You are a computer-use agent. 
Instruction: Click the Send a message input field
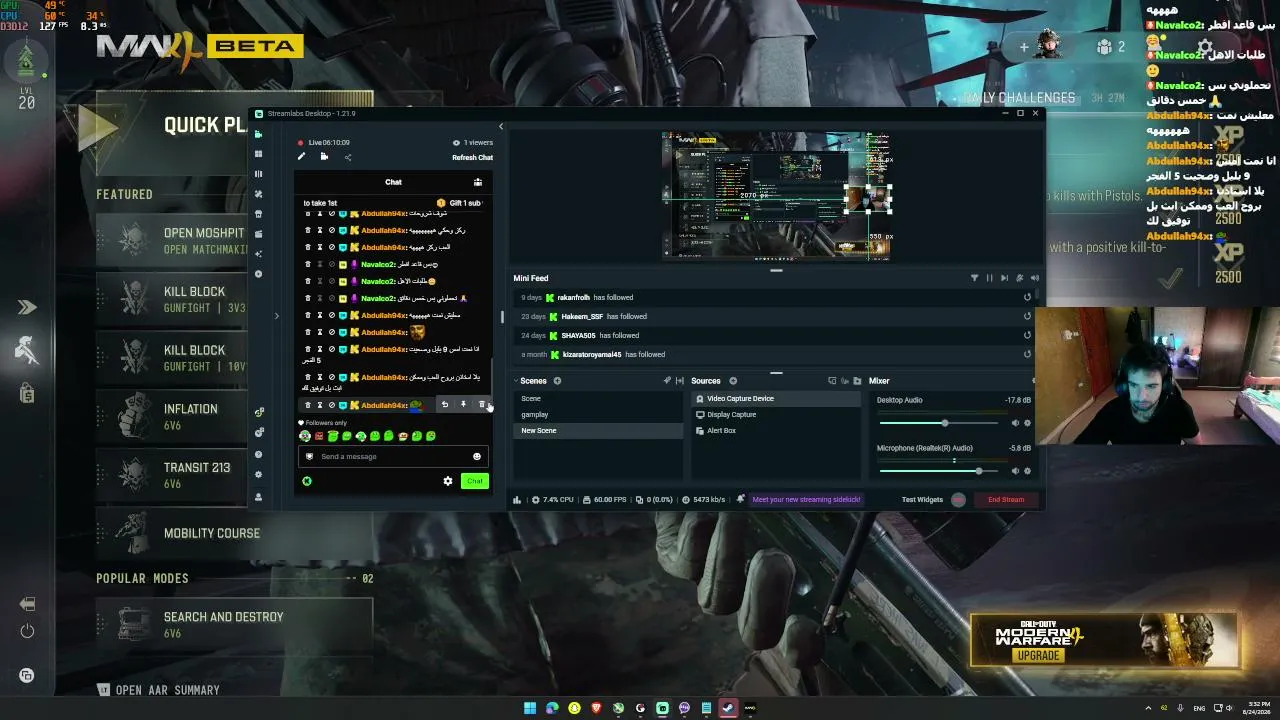click(392, 456)
